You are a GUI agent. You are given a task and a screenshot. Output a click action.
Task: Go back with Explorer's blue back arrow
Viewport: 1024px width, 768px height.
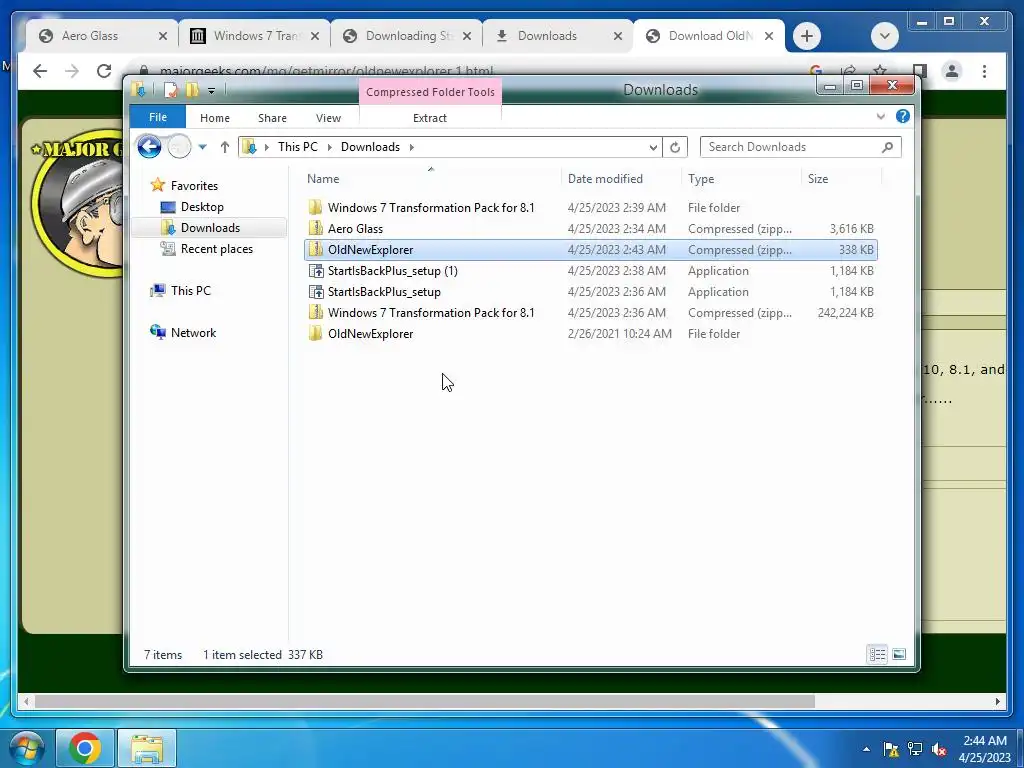(149, 147)
